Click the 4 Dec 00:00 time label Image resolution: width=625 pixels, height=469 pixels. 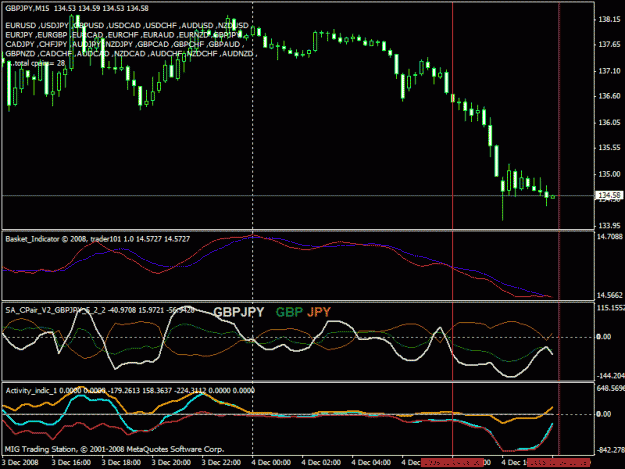pos(271,463)
